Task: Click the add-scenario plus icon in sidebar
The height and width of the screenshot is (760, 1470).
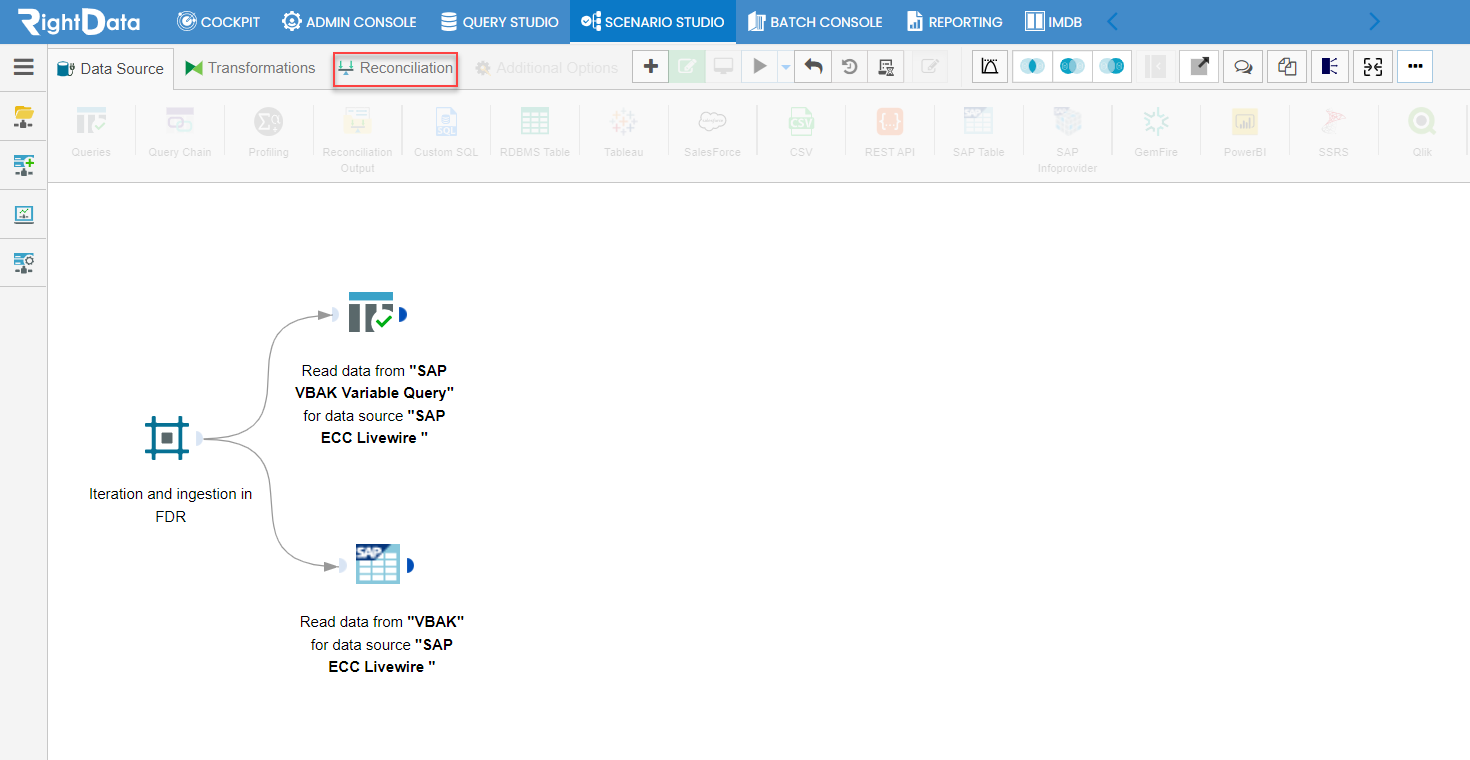Action: (x=24, y=165)
